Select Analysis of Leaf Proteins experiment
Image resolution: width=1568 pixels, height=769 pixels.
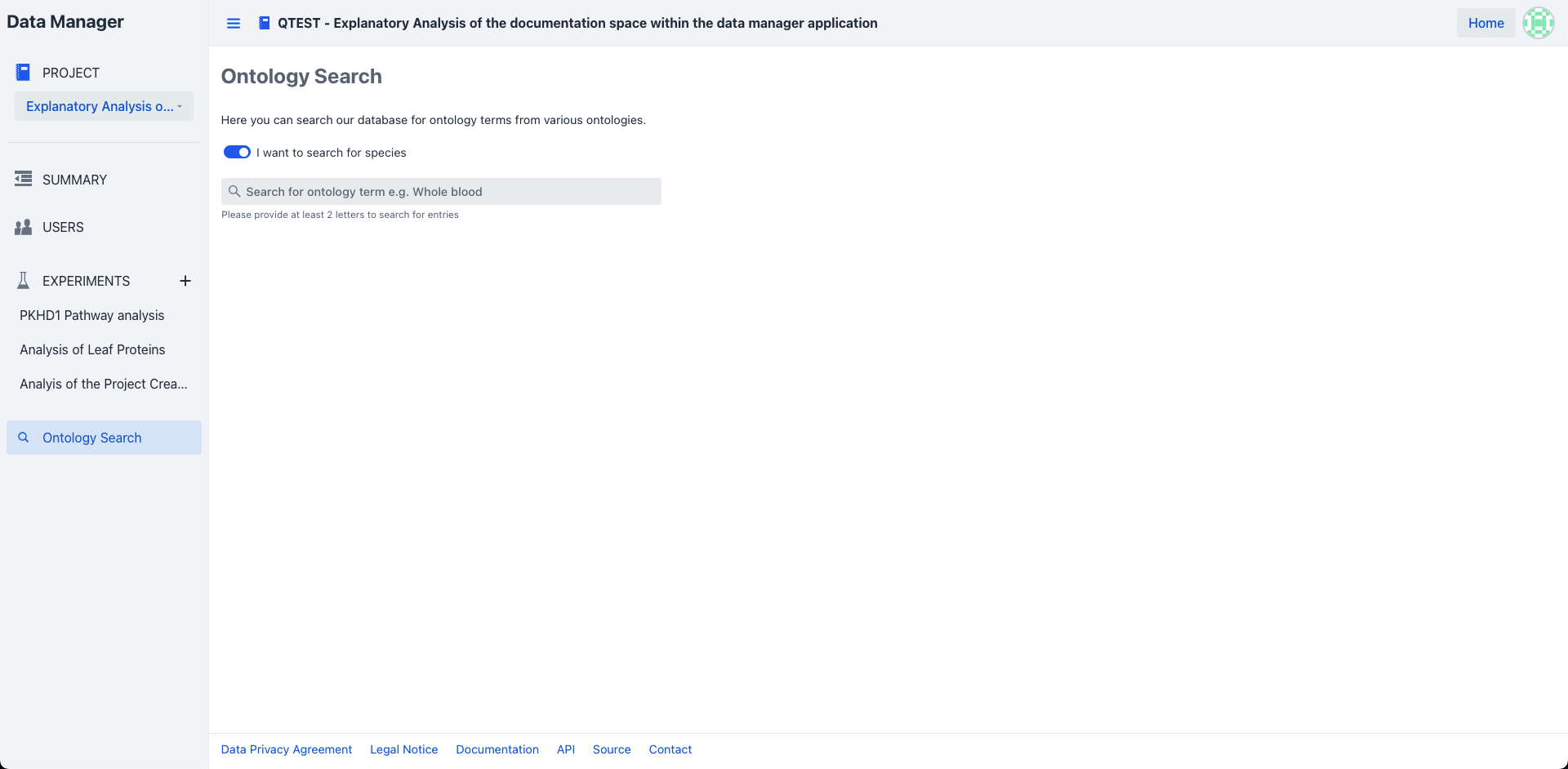point(92,349)
